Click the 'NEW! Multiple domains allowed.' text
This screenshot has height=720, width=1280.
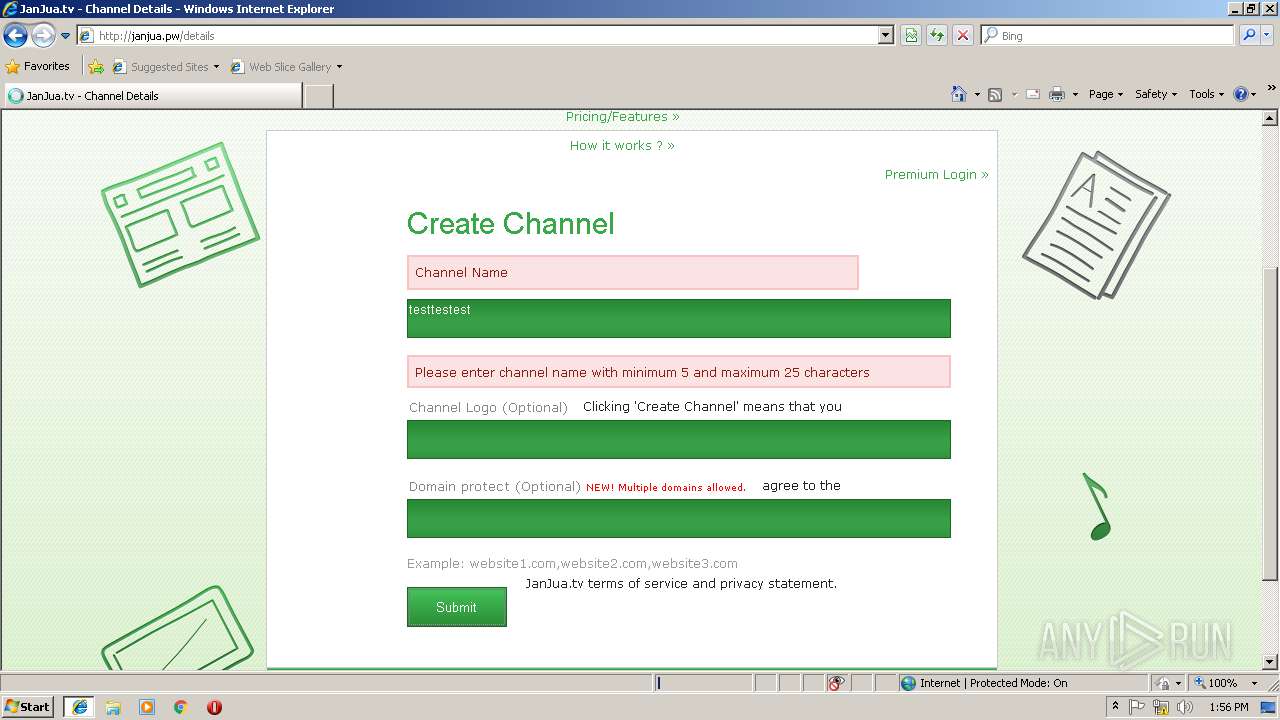tap(666, 488)
